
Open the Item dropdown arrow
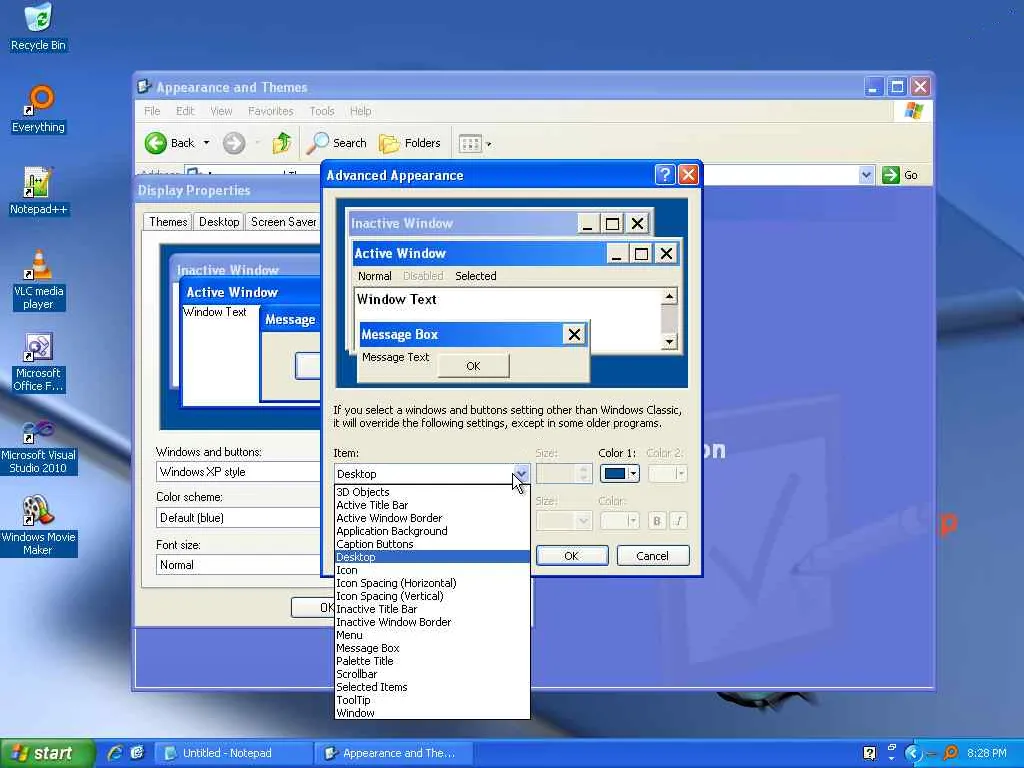(520, 473)
